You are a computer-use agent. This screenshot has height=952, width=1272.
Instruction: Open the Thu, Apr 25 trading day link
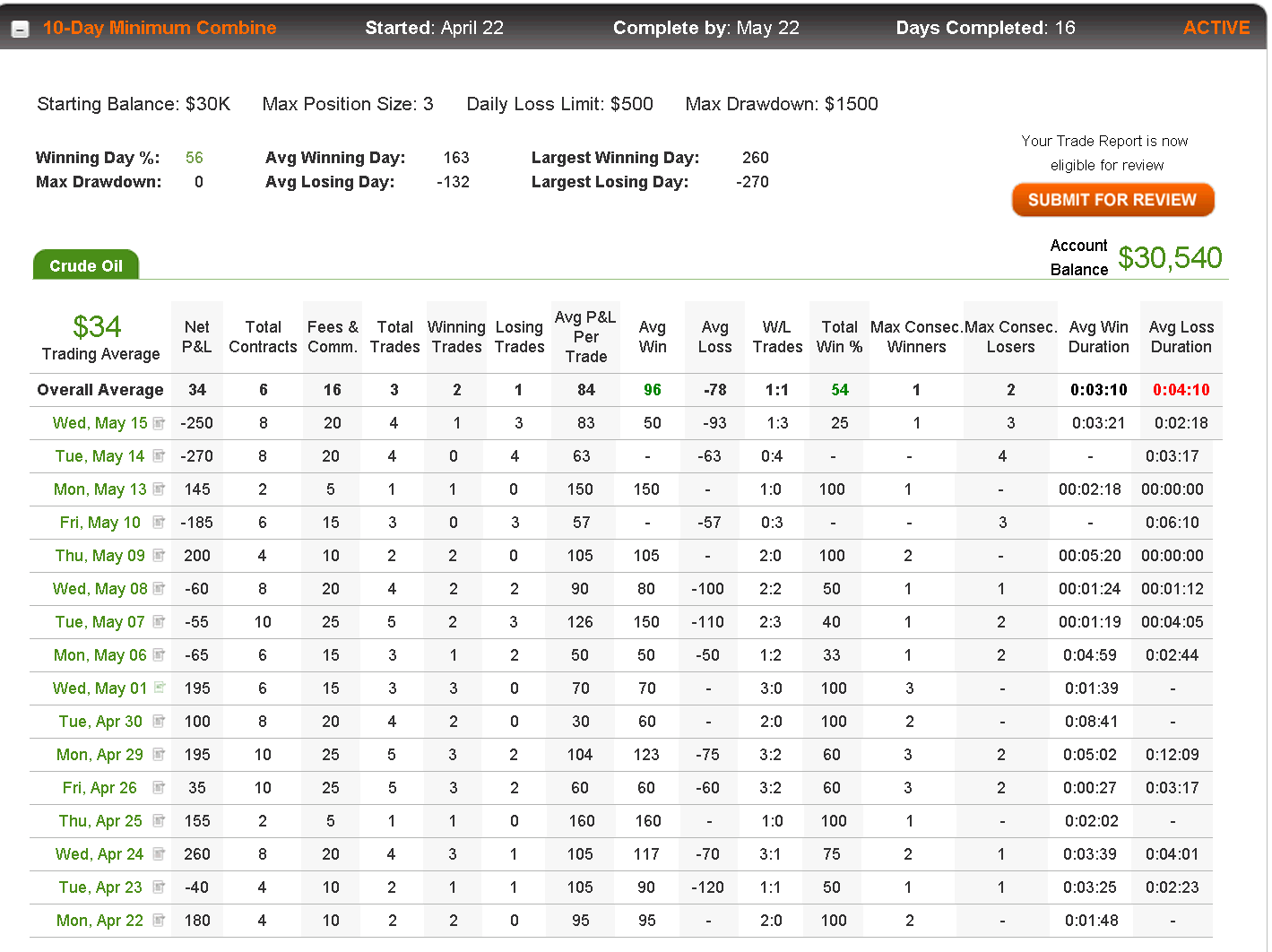(x=100, y=821)
